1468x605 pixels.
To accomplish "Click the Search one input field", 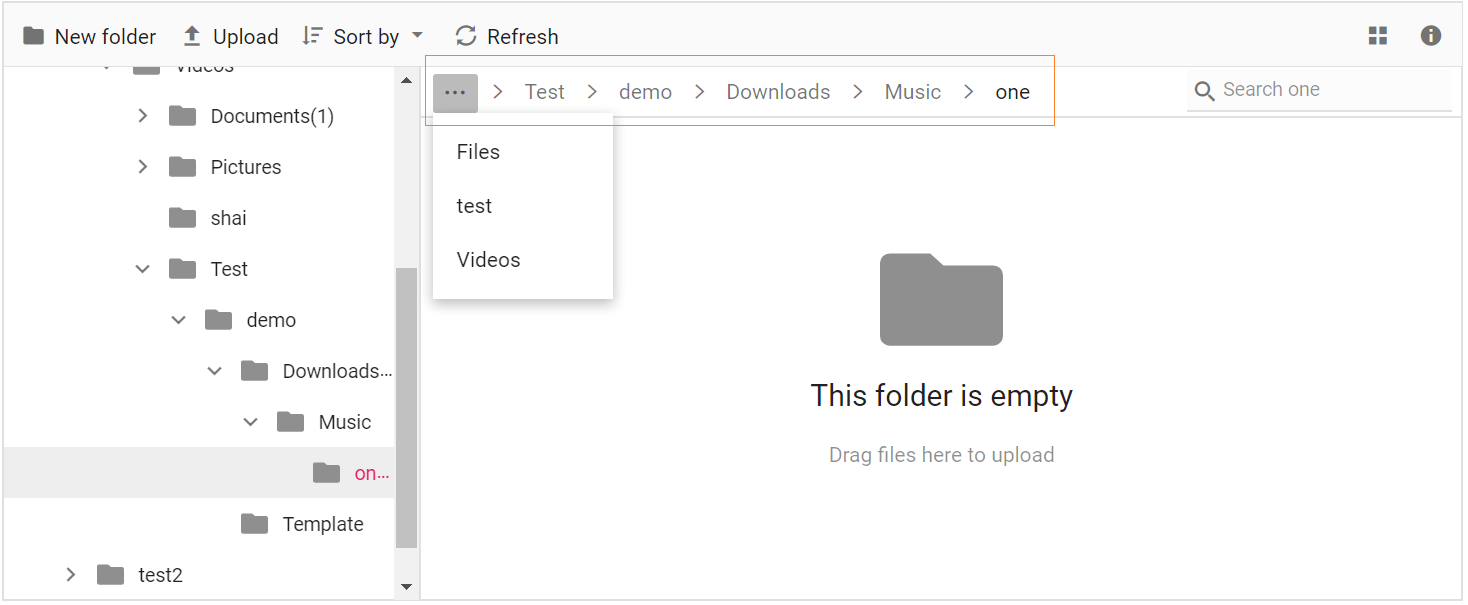I will click(x=1319, y=90).
